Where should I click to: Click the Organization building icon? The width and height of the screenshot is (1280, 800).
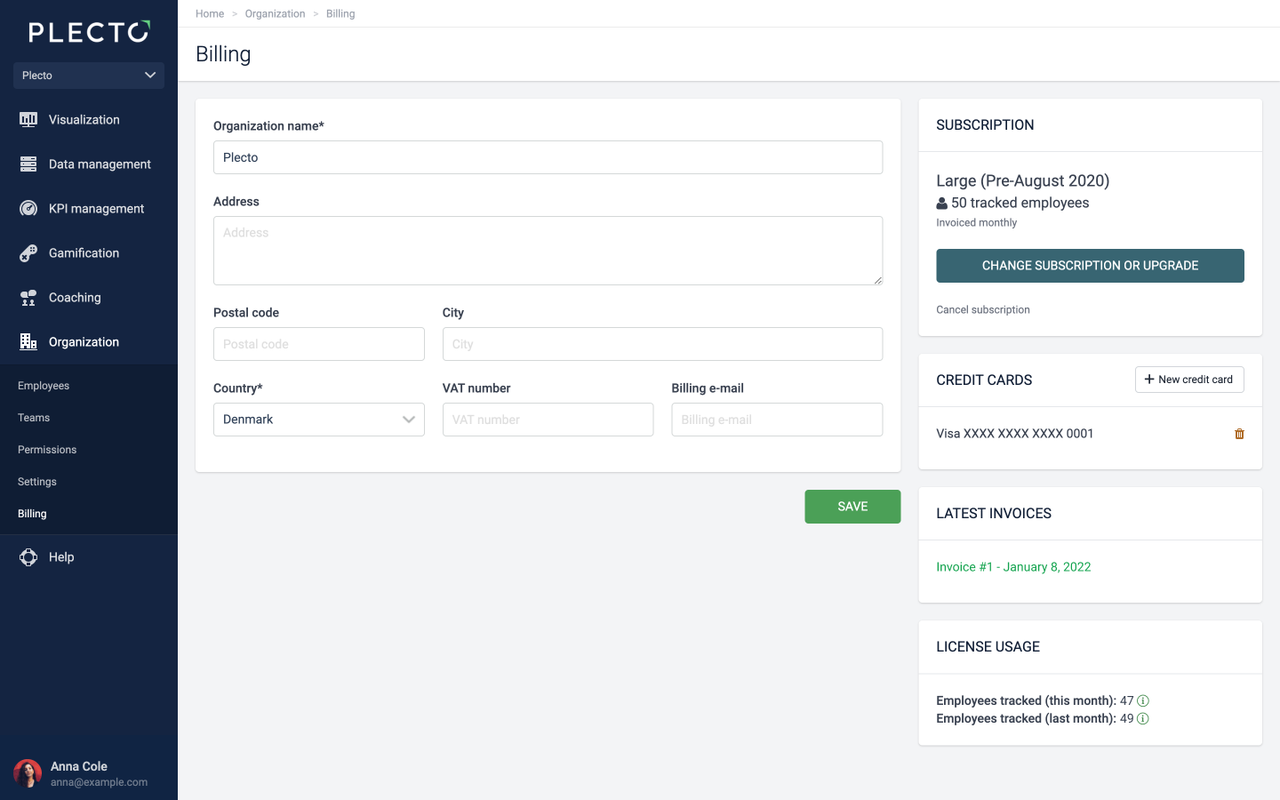[x=28, y=342]
